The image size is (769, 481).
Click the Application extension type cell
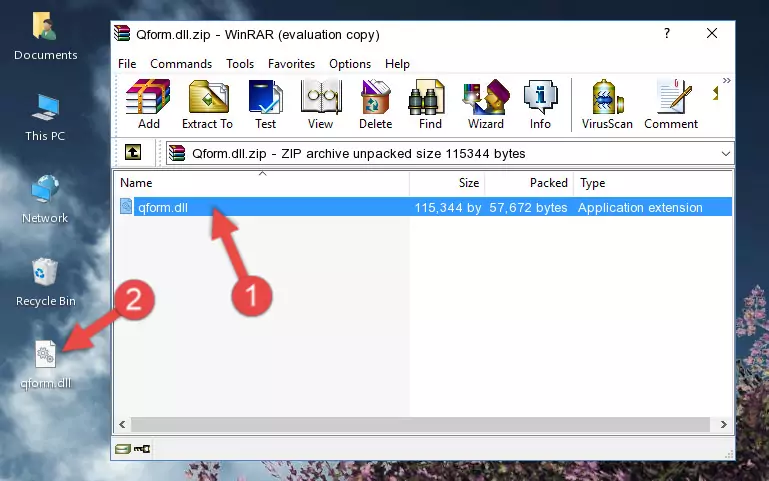(x=640, y=207)
